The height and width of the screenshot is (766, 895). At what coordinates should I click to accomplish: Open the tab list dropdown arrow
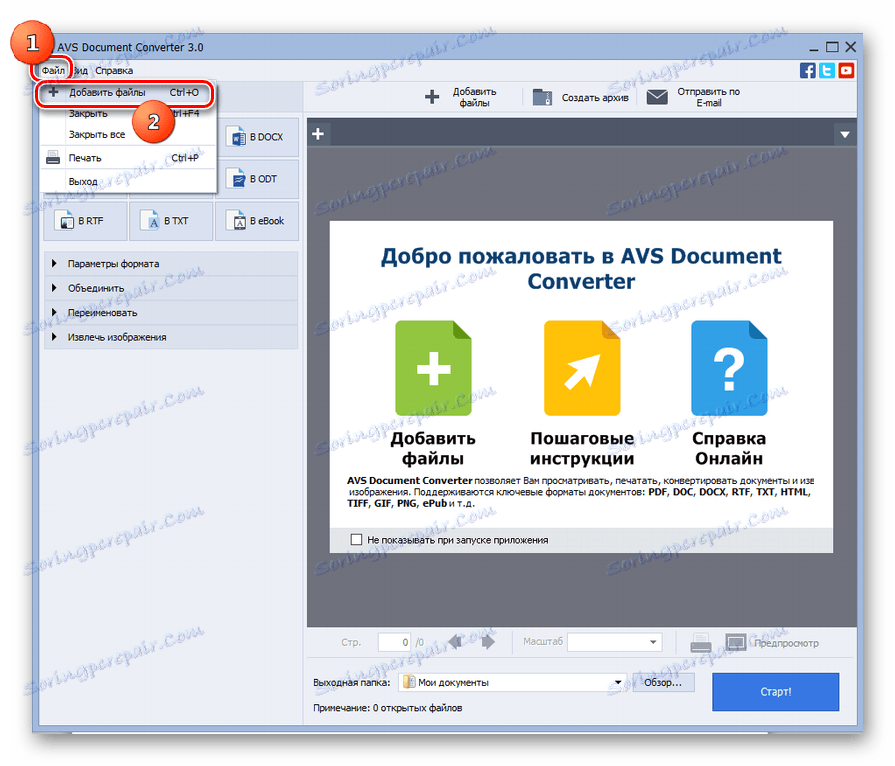point(845,135)
